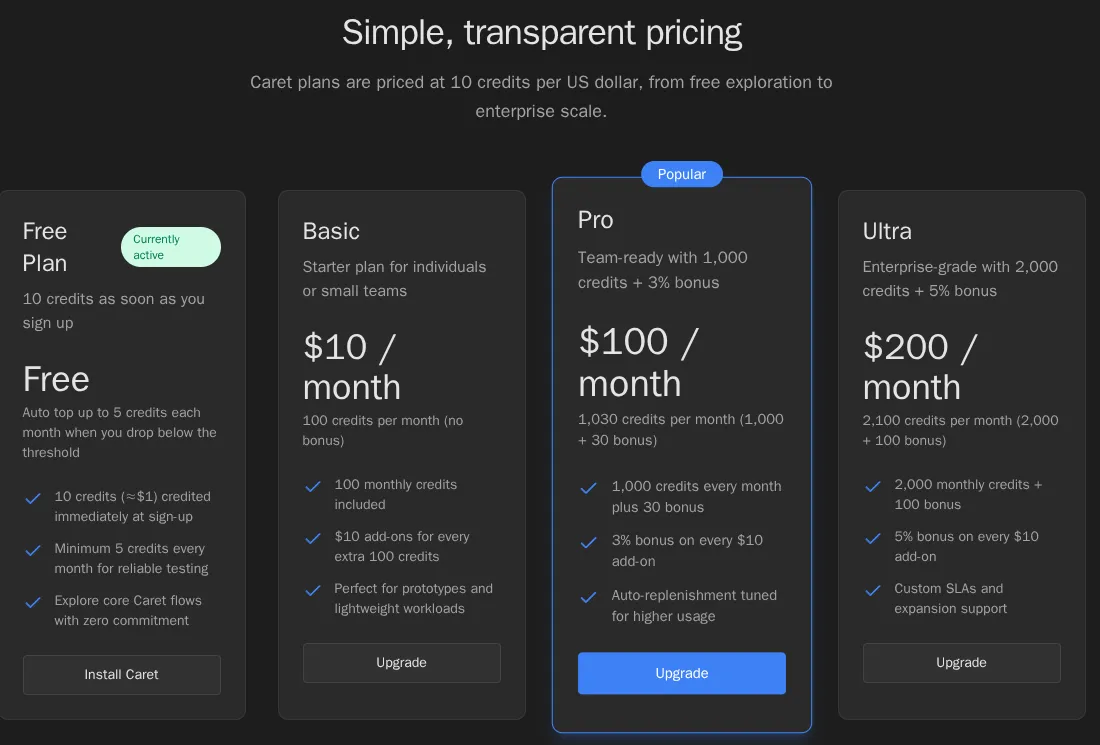The height and width of the screenshot is (745, 1100).
Task: Click checkmark beside Custom SLAs
Action: click(873, 590)
